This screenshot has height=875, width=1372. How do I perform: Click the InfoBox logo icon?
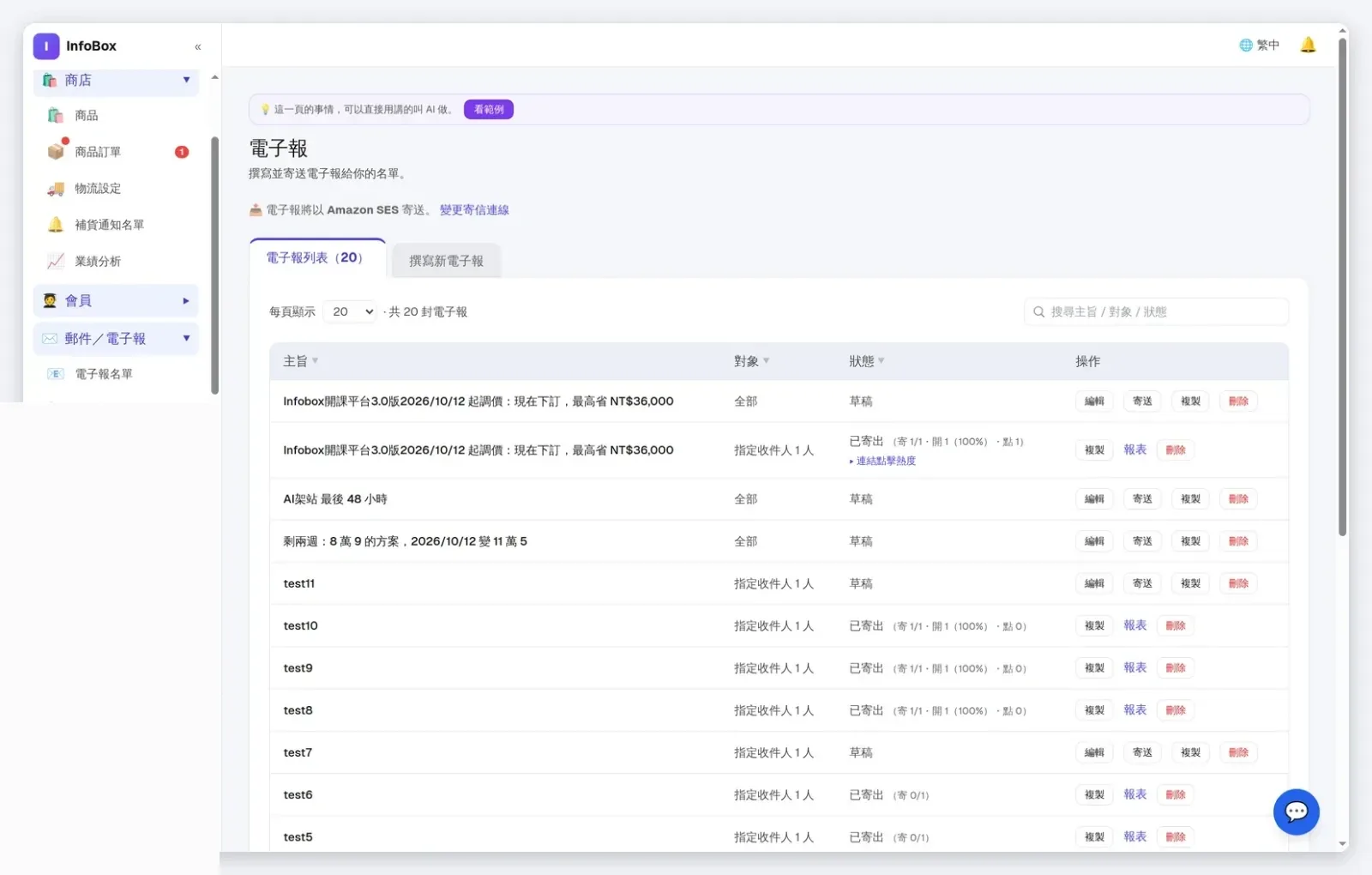pyautogui.click(x=46, y=46)
